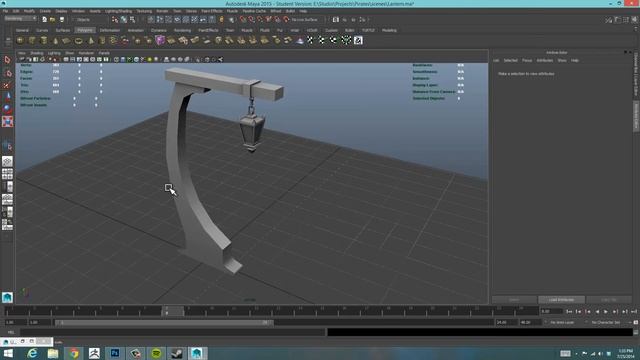This screenshot has width=640, height=360.
Task: Open the Lighting/Shading menu
Action: tap(118, 11)
